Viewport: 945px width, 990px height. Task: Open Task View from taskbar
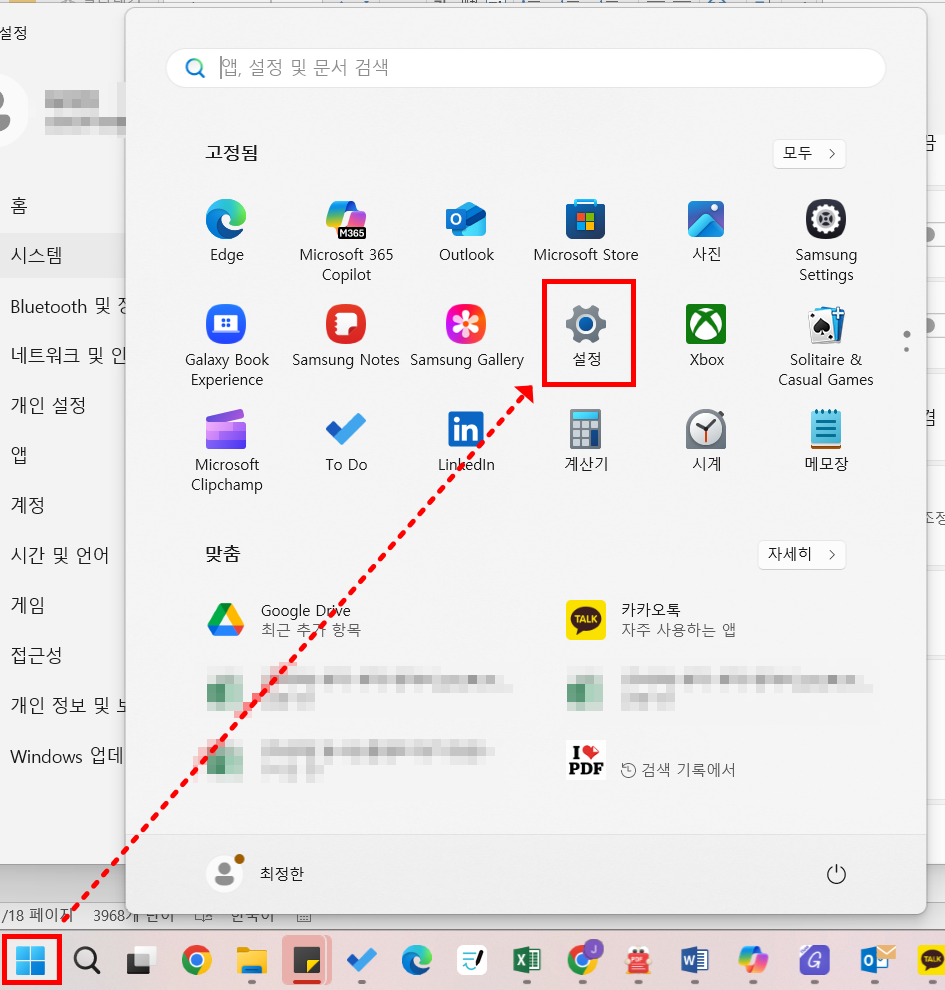click(x=141, y=960)
